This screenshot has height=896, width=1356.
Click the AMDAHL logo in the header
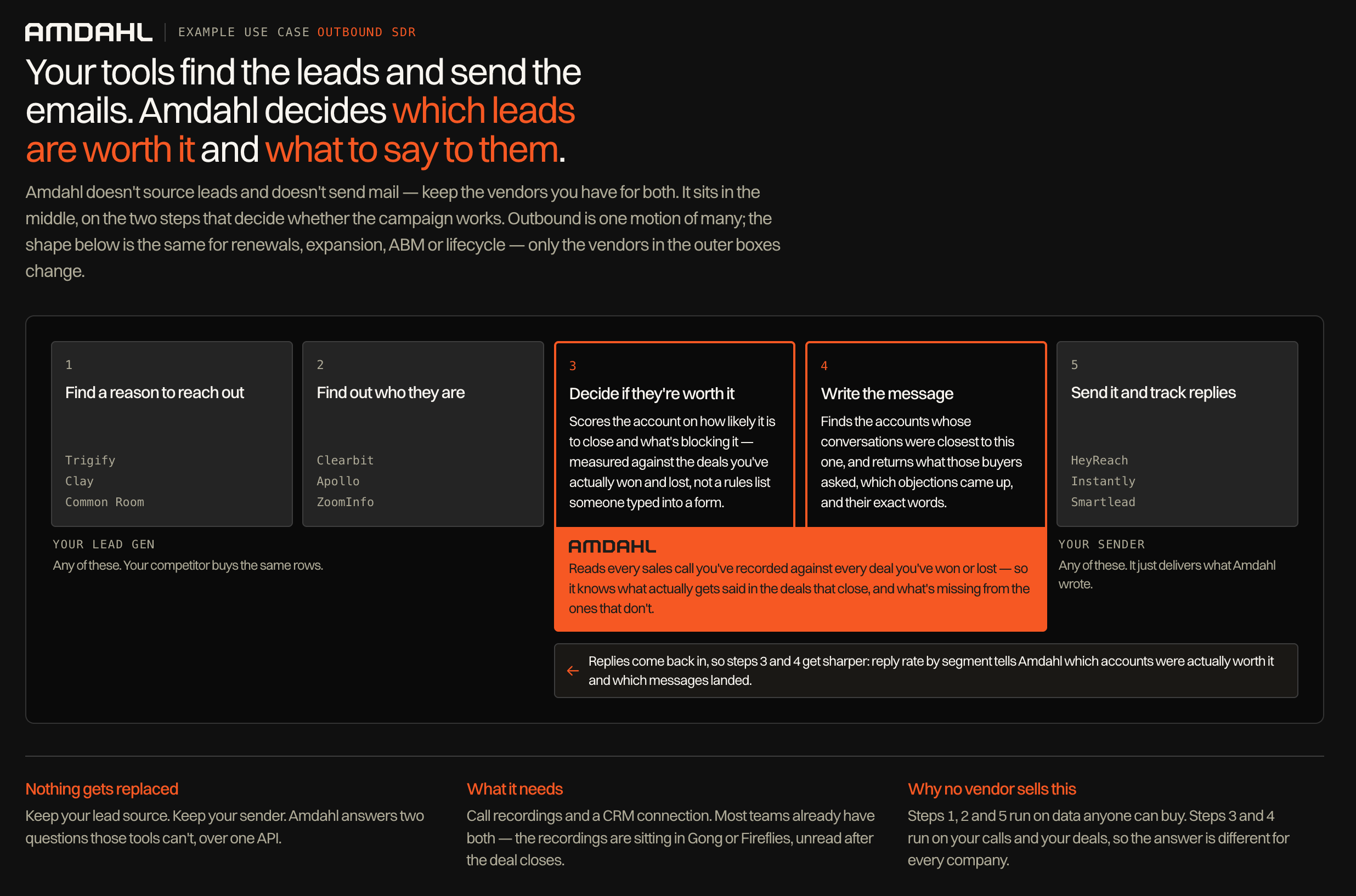89,32
